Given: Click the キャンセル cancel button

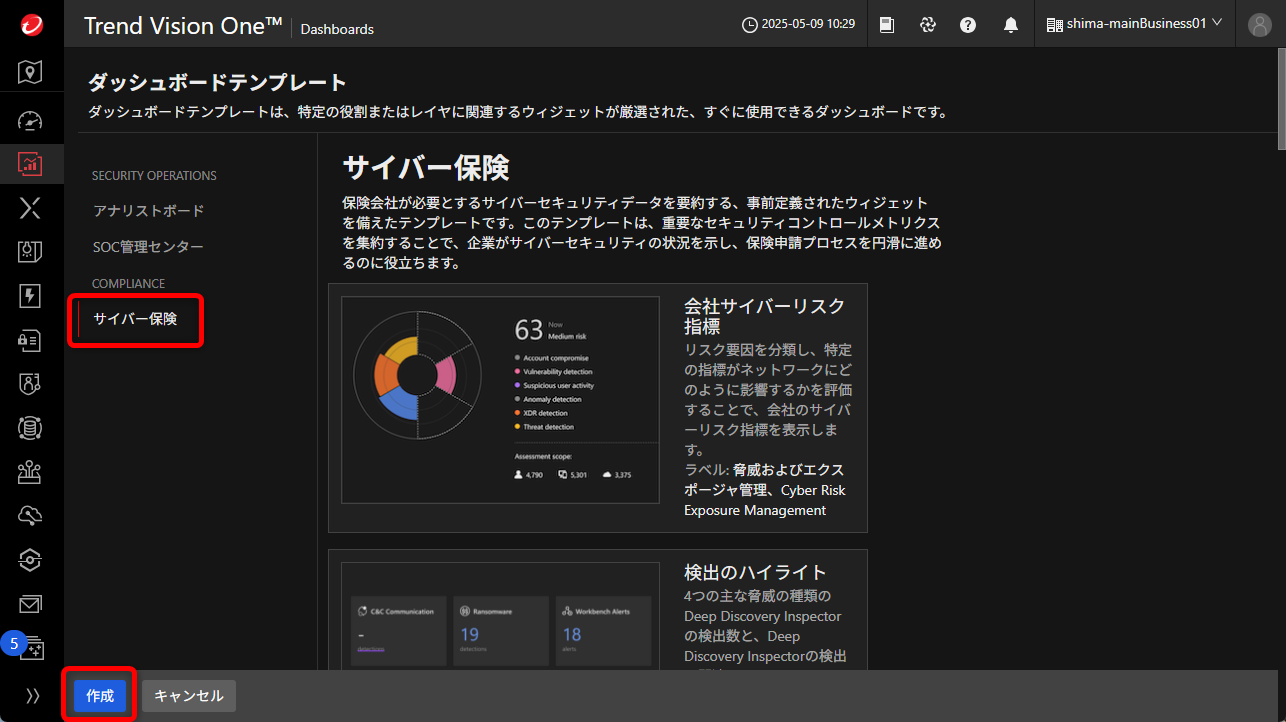Looking at the screenshot, I should (189, 696).
